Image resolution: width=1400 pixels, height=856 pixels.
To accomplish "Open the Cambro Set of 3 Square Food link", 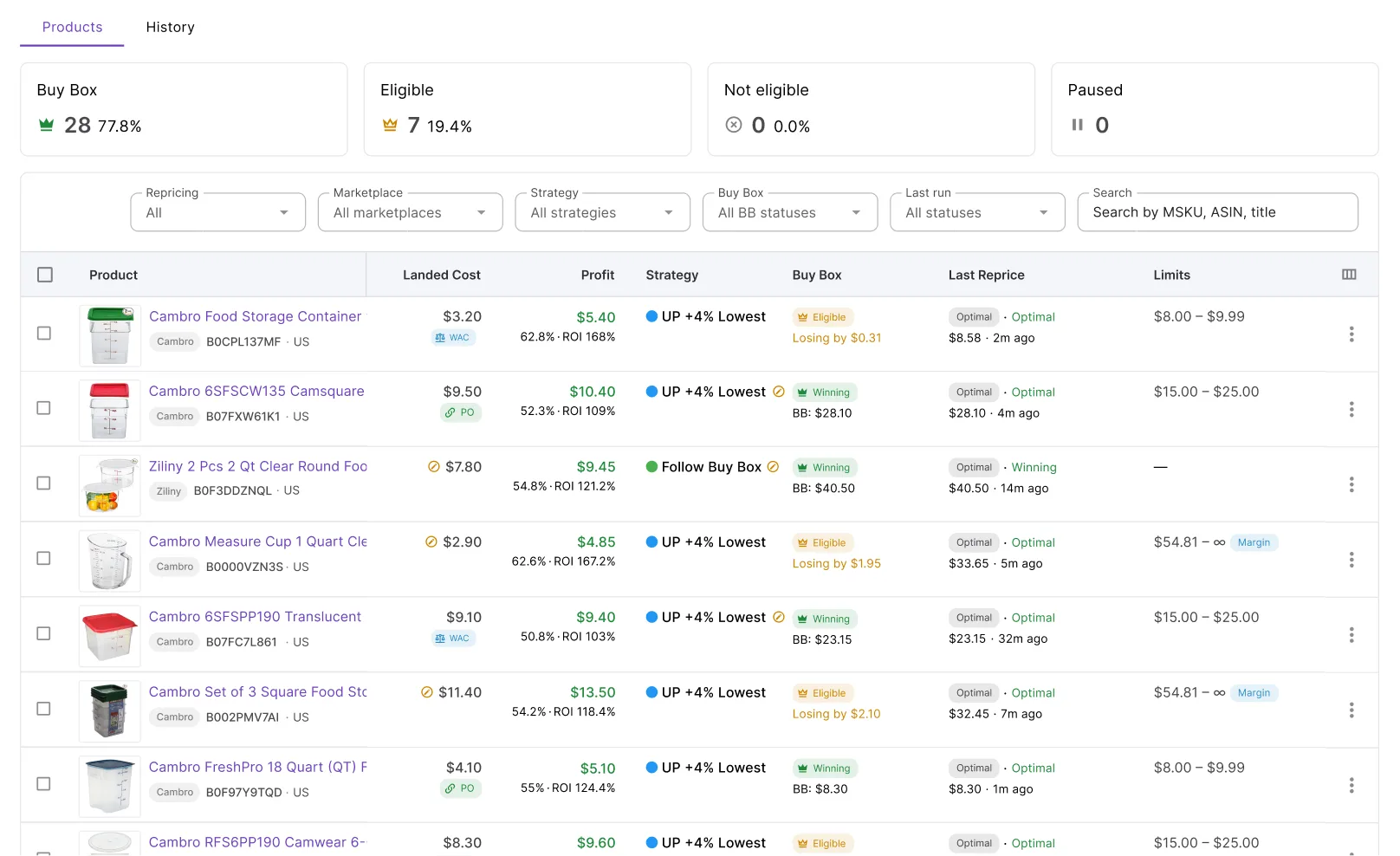I will tap(258, 692).
